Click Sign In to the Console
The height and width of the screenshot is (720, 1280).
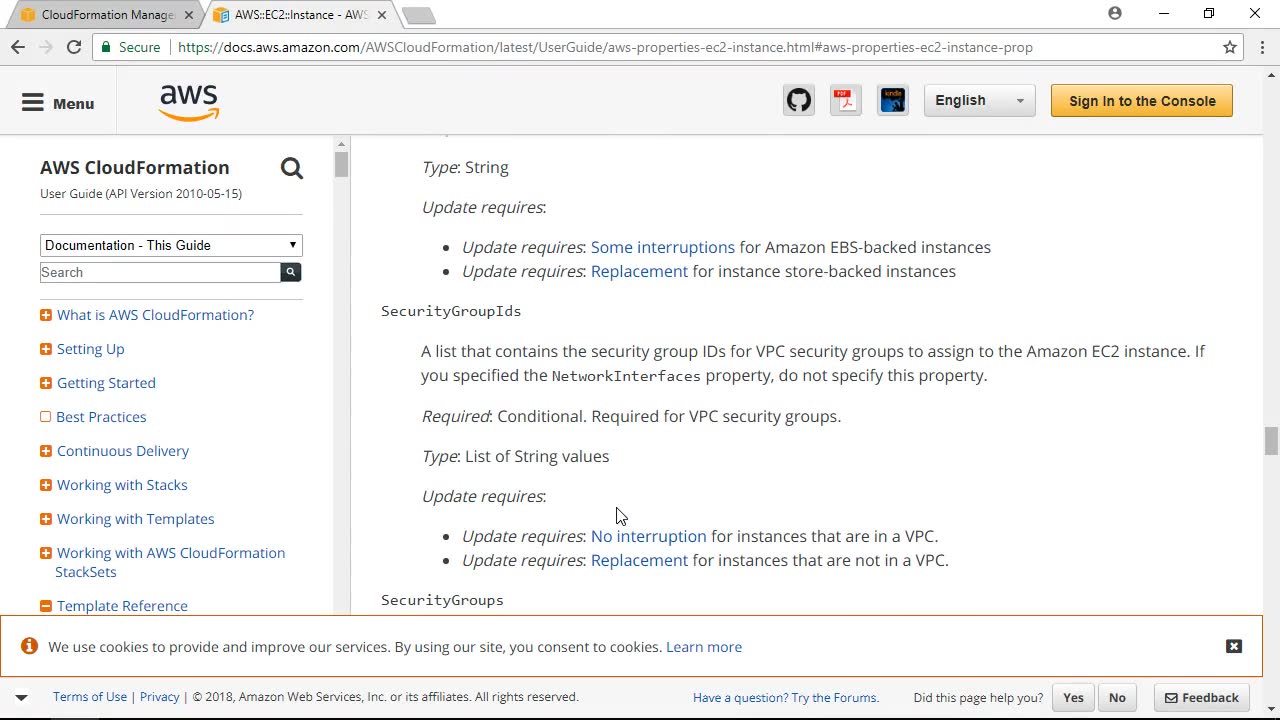[x=1142, y=101]
